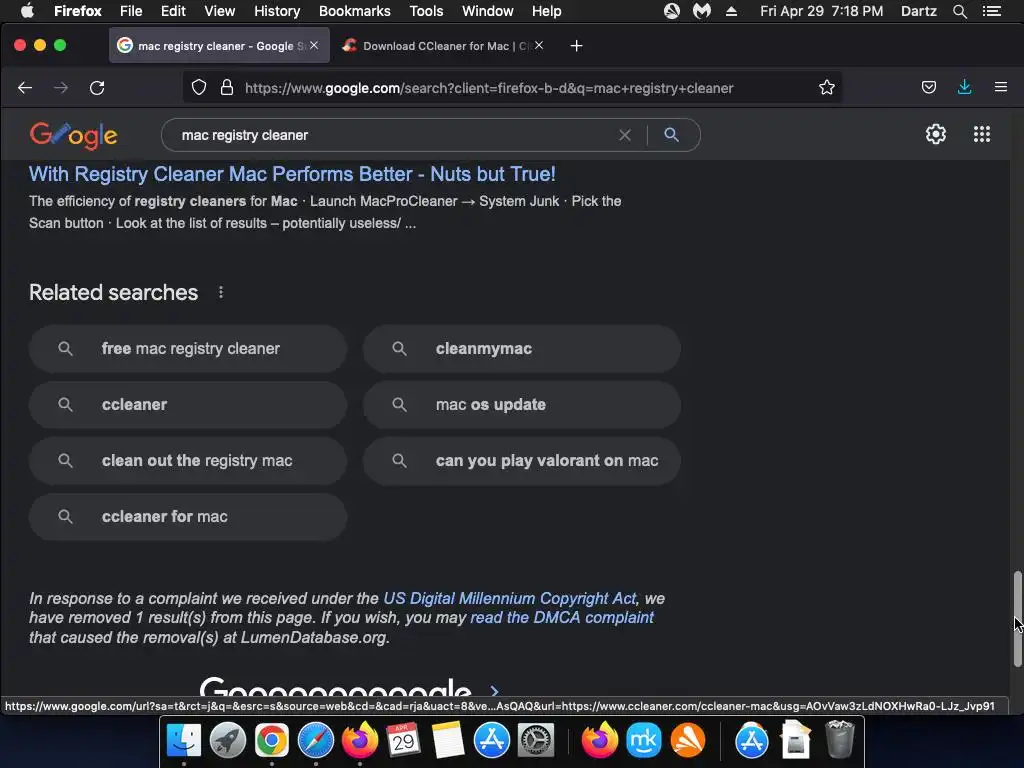Open Google quick settings gear
This screenshot has height=768, width=1024.
click(x=936, y=134)
